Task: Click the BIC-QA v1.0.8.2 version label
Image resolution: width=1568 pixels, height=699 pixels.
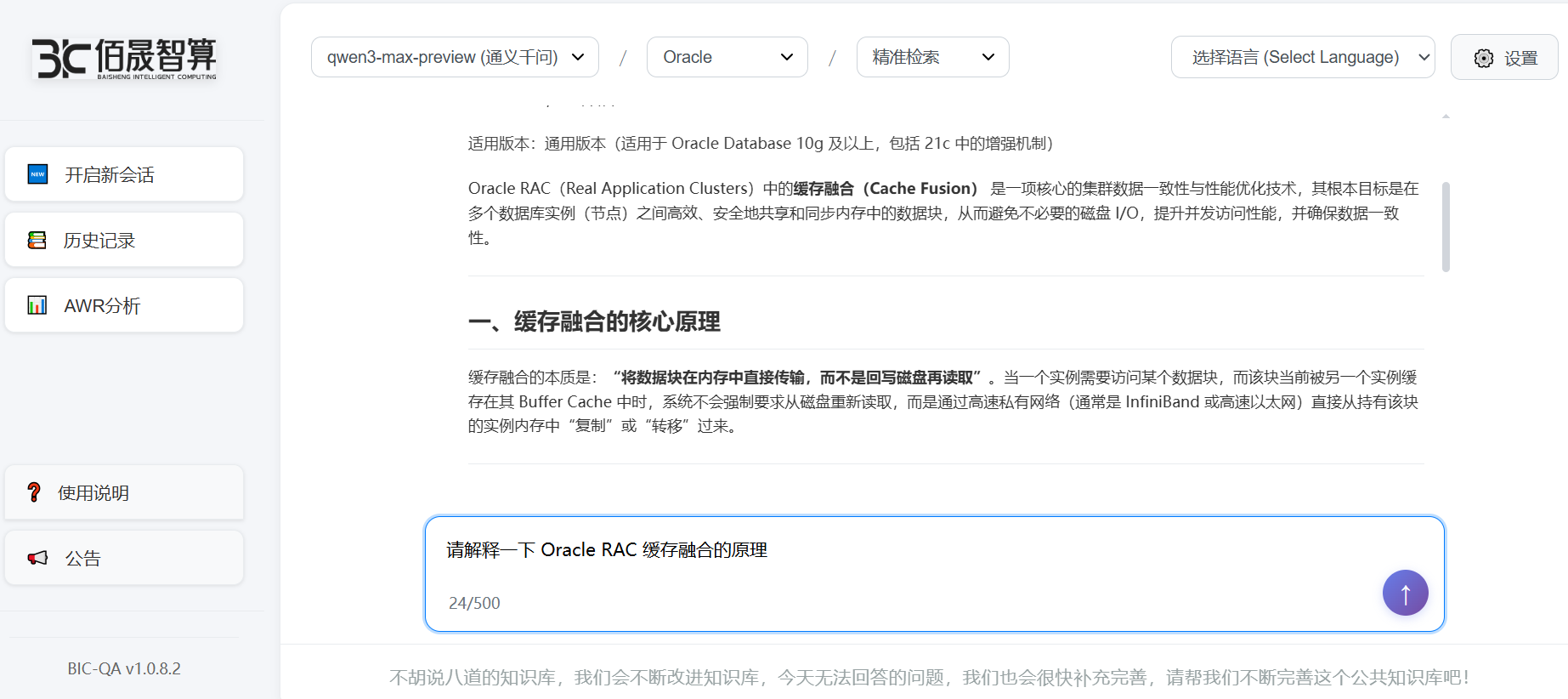Action: point(124,668)
